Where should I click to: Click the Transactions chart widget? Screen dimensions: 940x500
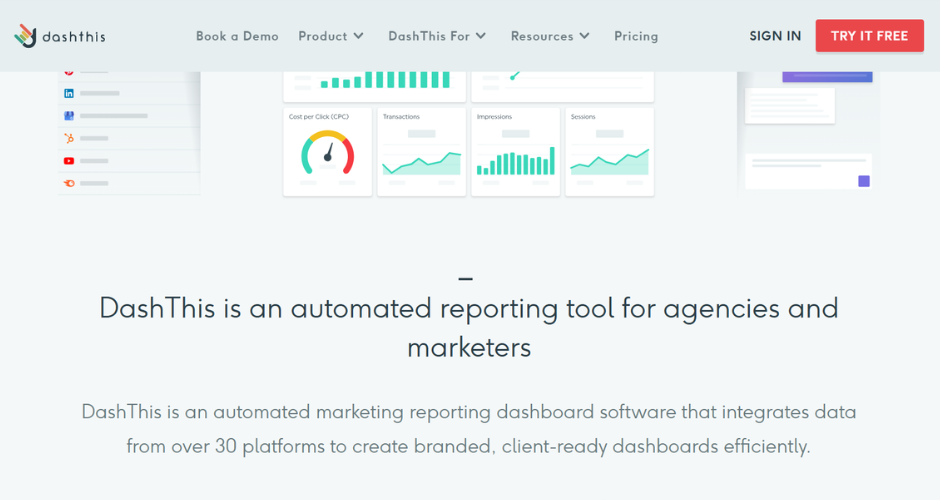tap(421, 152)
